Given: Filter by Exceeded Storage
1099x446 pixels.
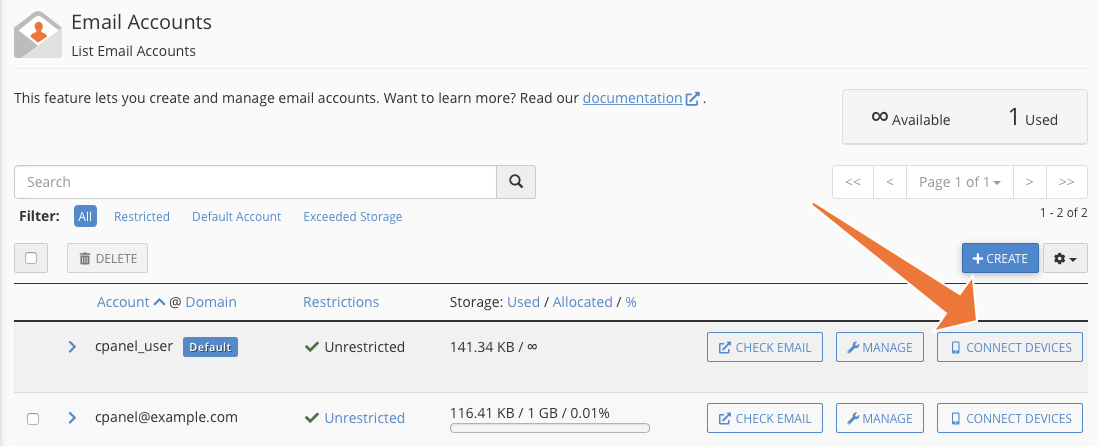Looking at the screenshot, I should click(352, 216).
